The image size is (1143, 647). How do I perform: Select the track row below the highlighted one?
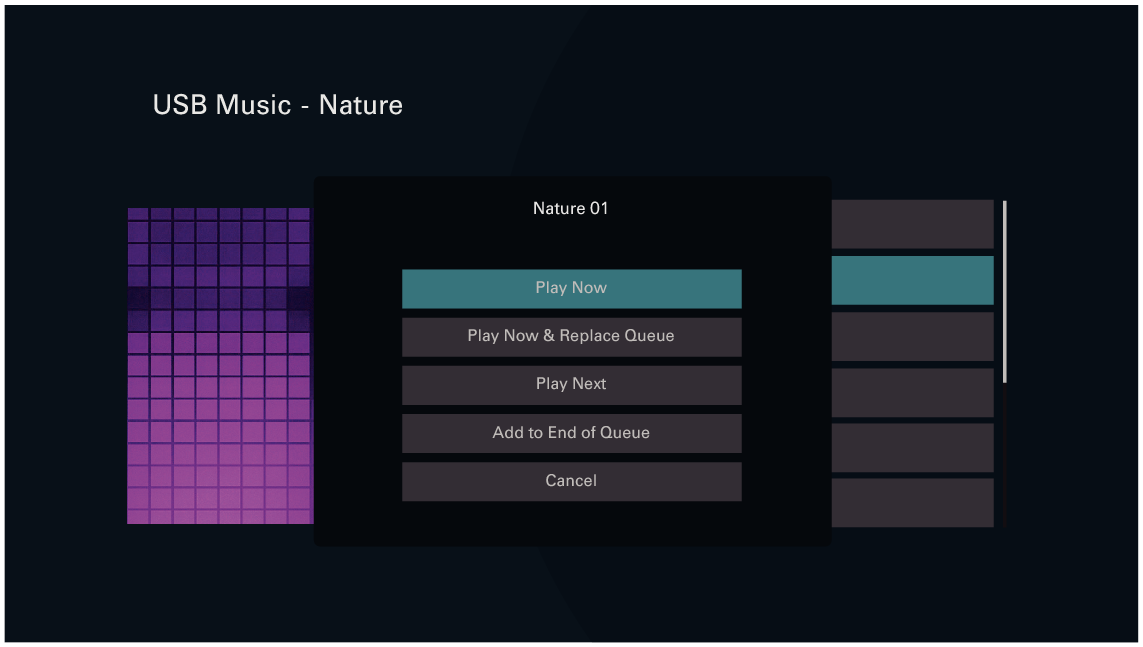(x=913, y=336)
